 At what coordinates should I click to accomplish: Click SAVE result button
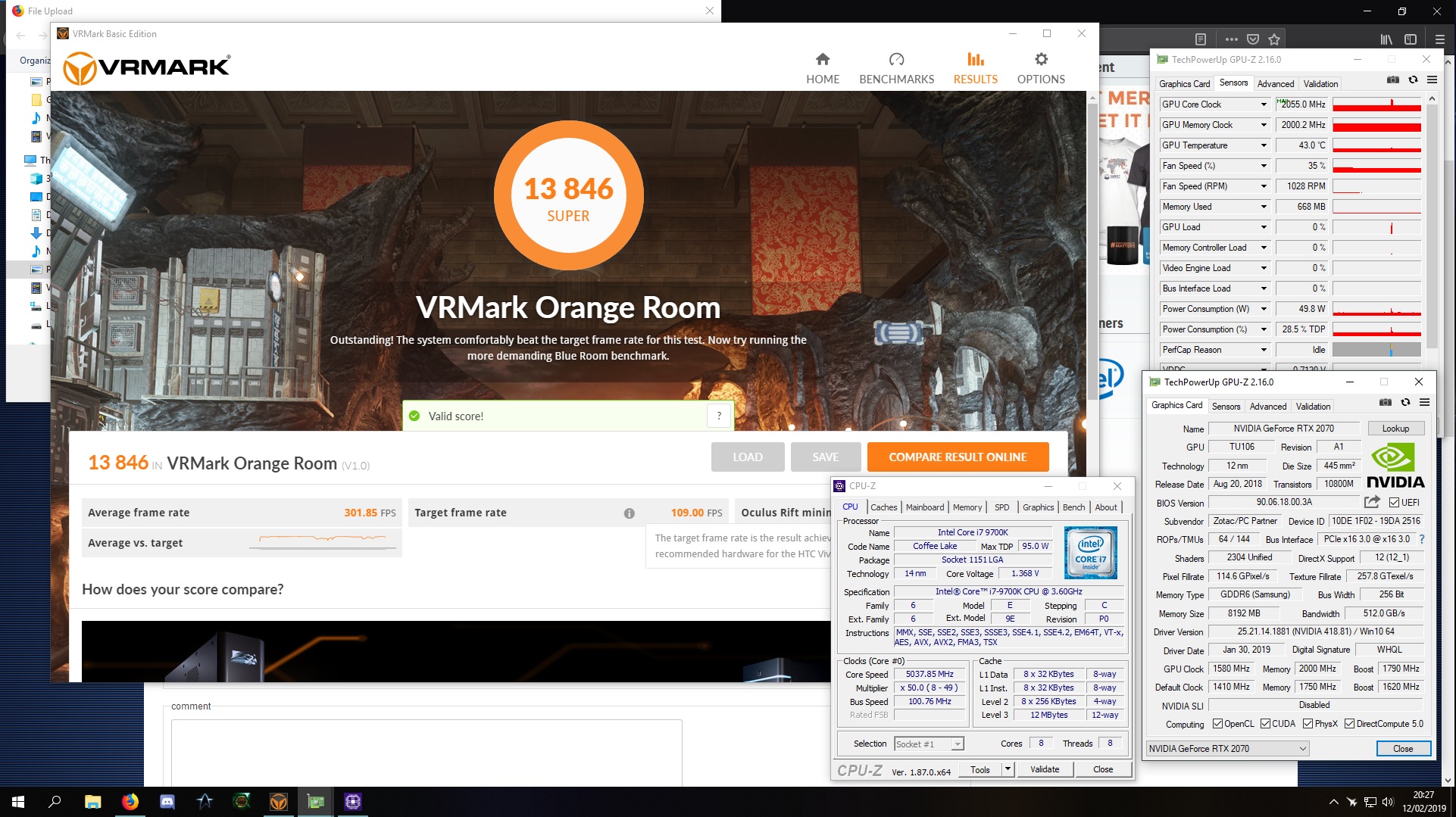[x=825, y=457]
